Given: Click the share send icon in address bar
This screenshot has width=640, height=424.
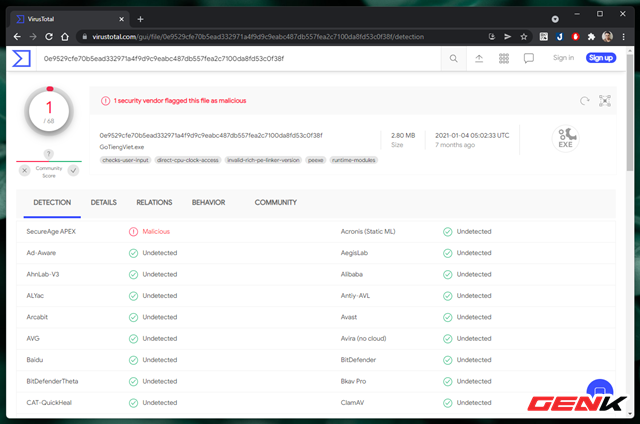Looking at the screenshot, I should [x=507, y=37].
